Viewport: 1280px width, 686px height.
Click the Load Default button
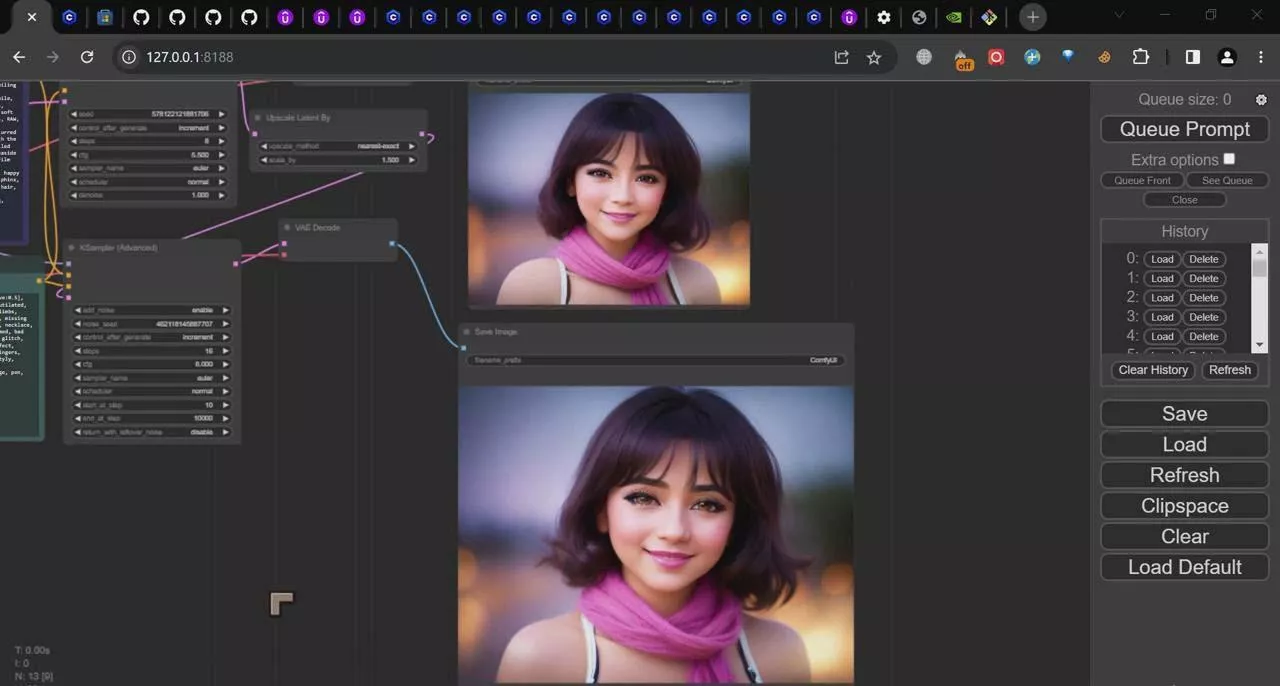pos(1184,567)
